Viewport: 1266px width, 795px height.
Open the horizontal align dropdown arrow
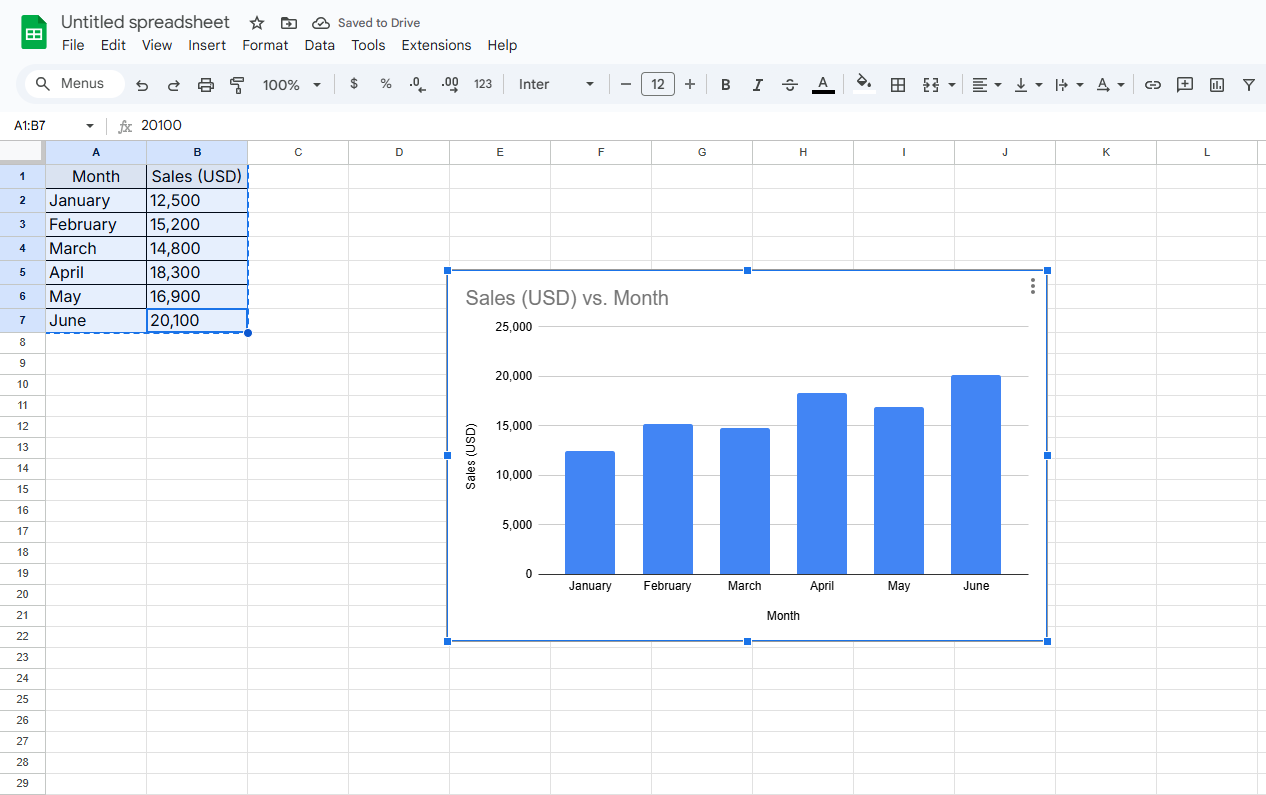pos(997,84)
